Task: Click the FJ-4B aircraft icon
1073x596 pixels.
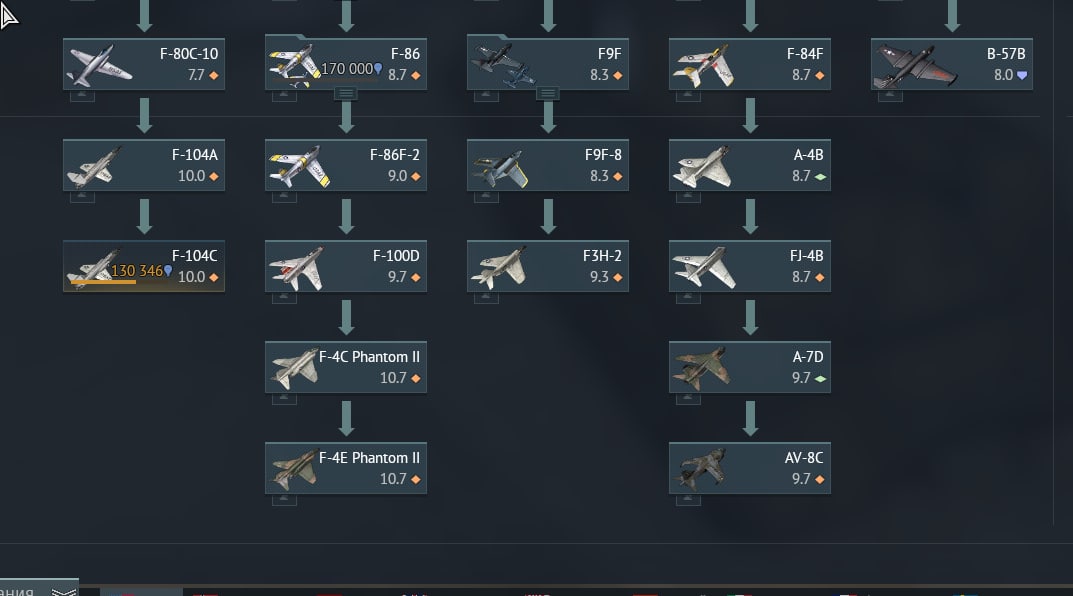Action: 703,268
